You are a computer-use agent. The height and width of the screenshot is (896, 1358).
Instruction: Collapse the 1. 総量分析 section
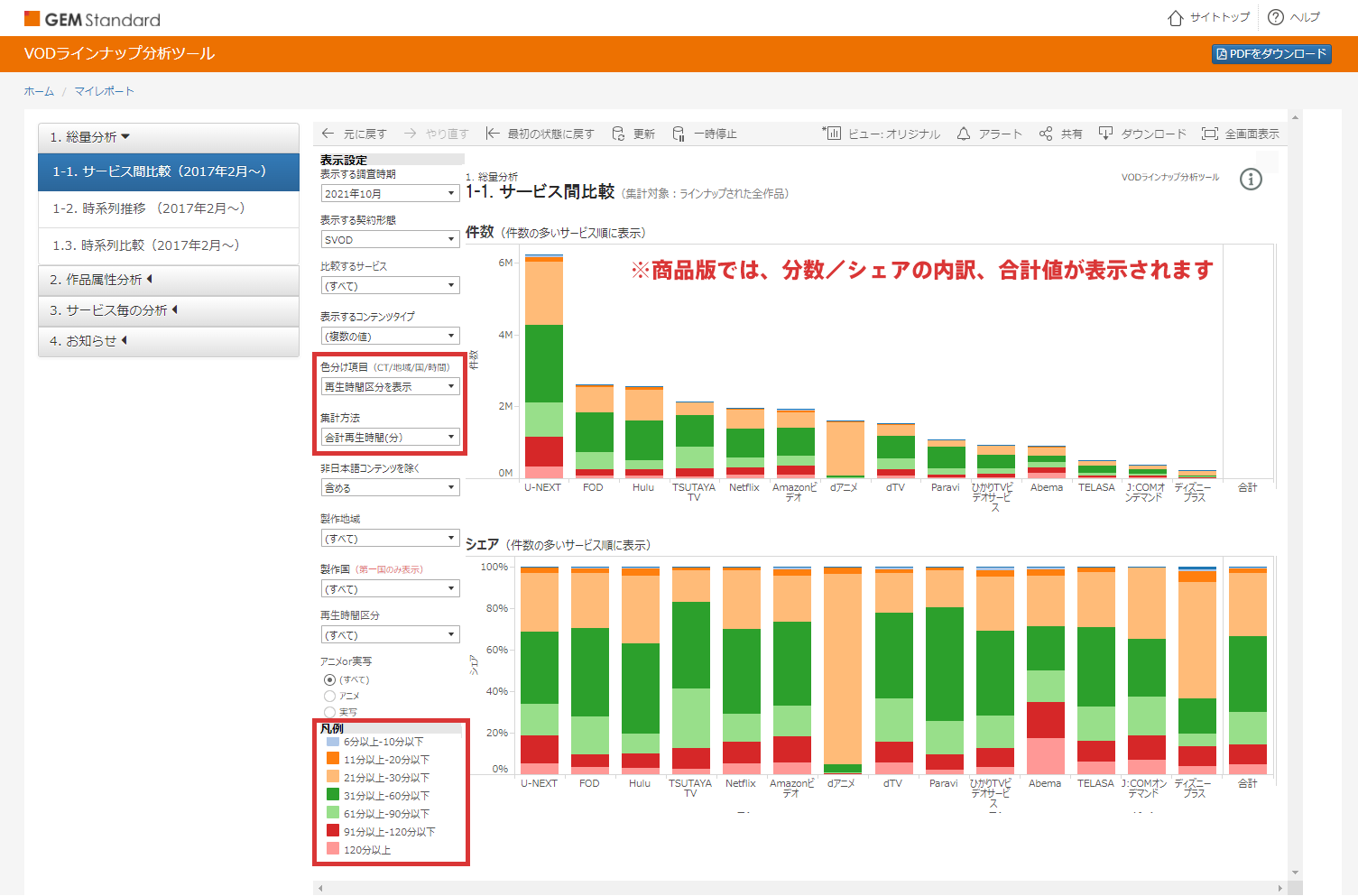[x=169, y=137]
